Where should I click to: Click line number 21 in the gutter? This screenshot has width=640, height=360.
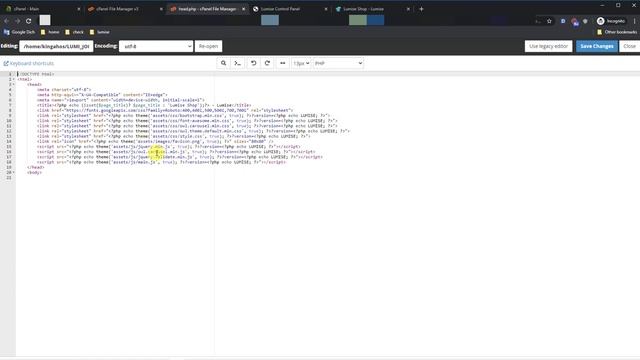pos(9,178)
